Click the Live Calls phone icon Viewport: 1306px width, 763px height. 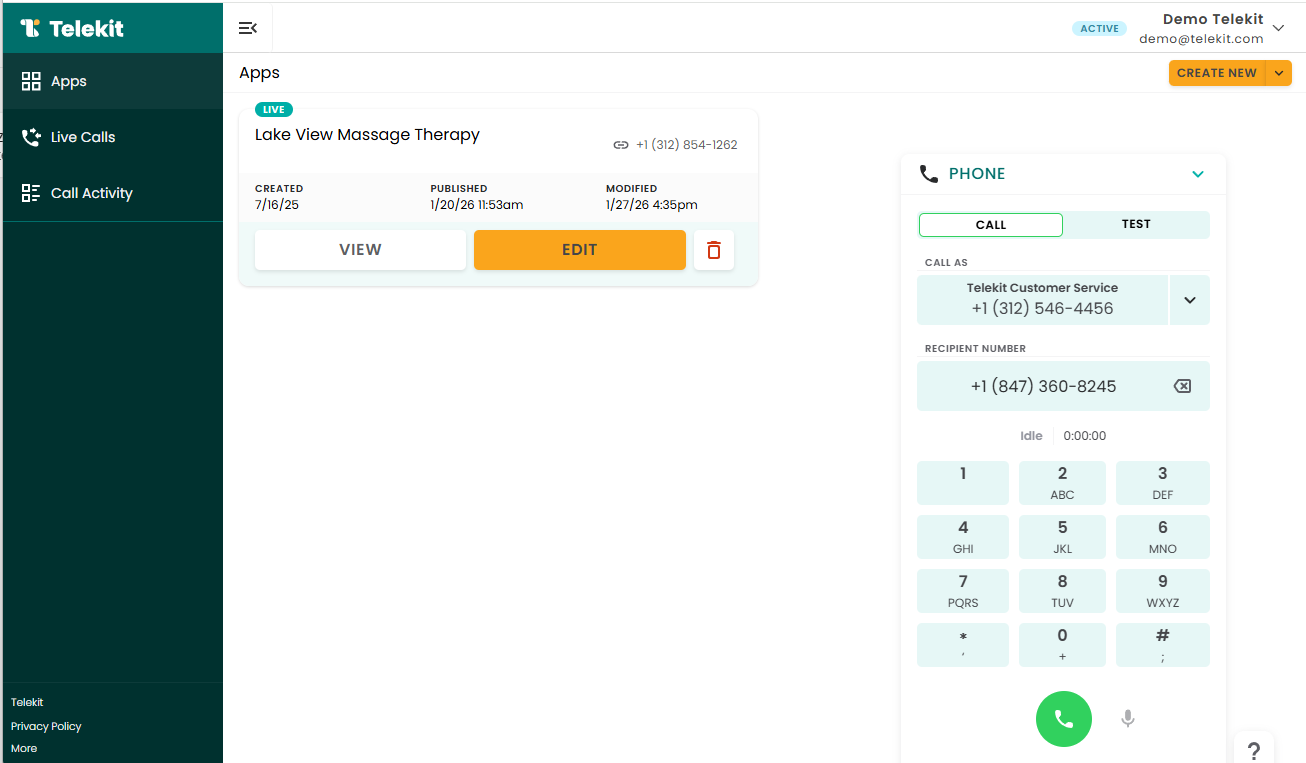tap(31, 137)
